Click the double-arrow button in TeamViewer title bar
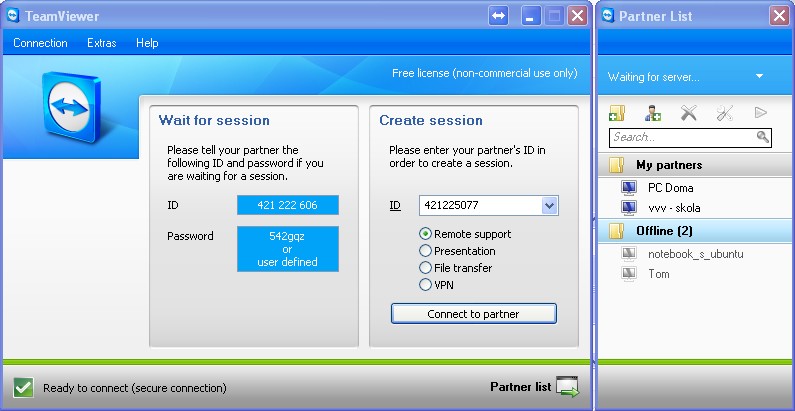 pos(498,16)
